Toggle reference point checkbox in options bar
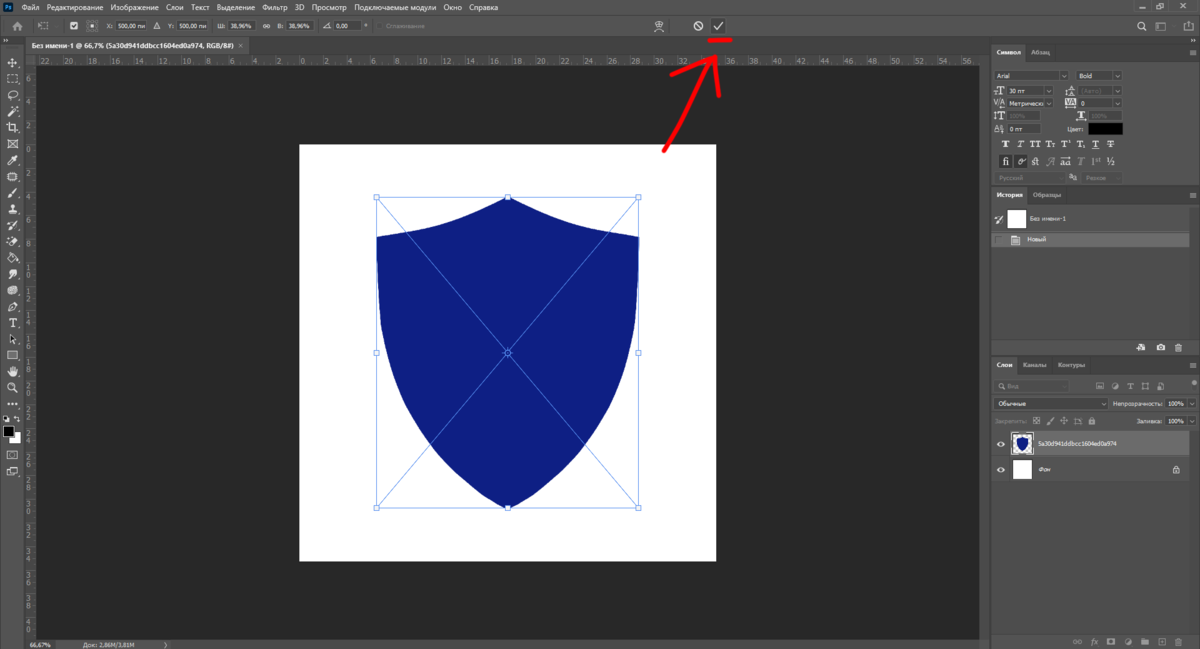 pyautogui.click(x=73, y=25)
